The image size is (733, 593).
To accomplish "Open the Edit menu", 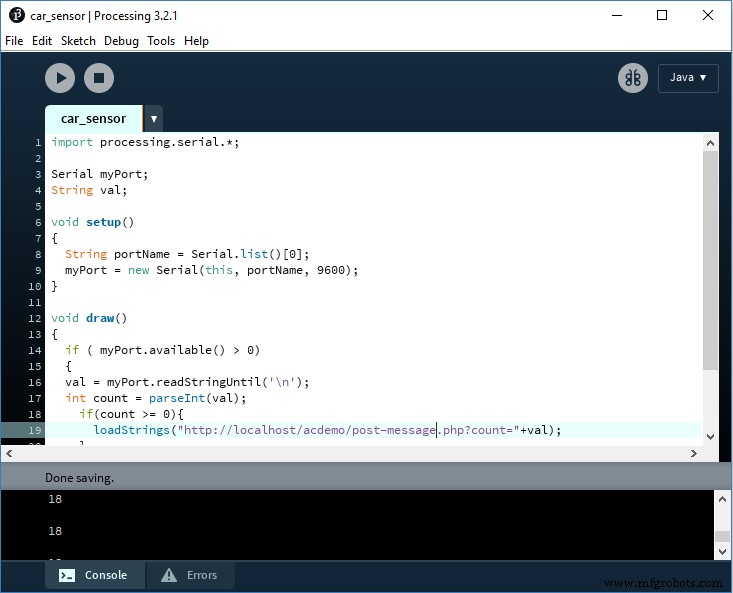I will 42,41.
